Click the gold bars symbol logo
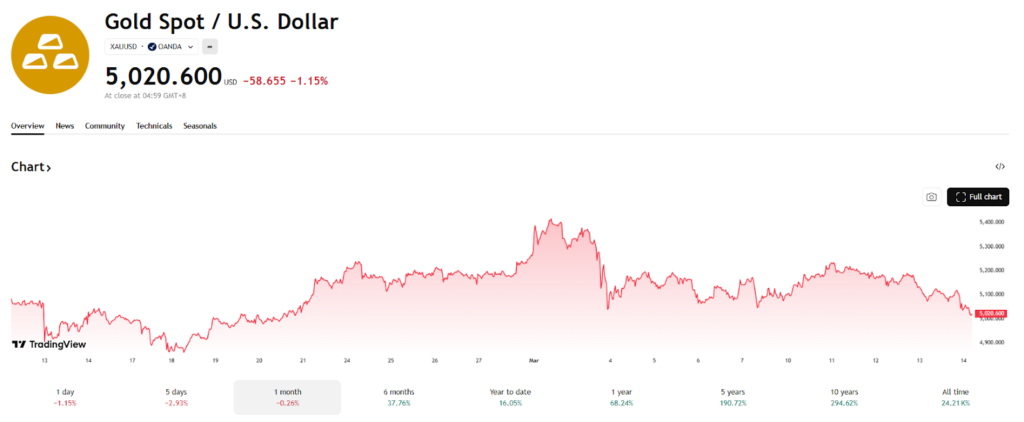 51,54
